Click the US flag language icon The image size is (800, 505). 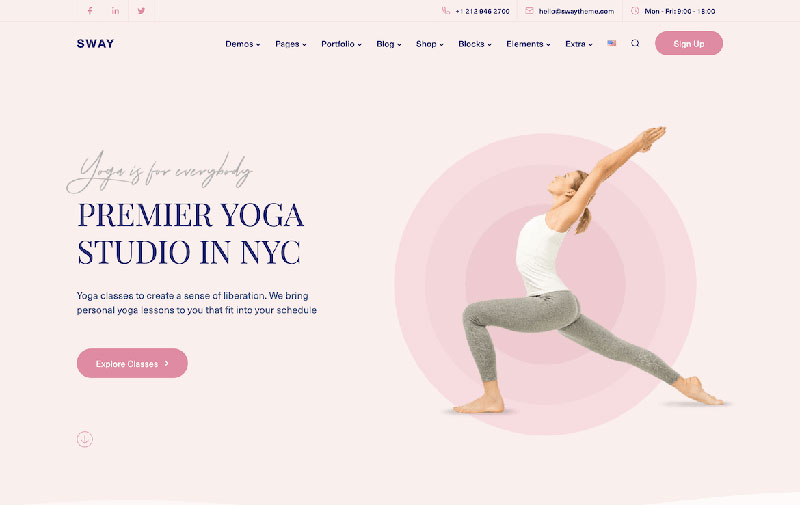(x=611, y=43)
